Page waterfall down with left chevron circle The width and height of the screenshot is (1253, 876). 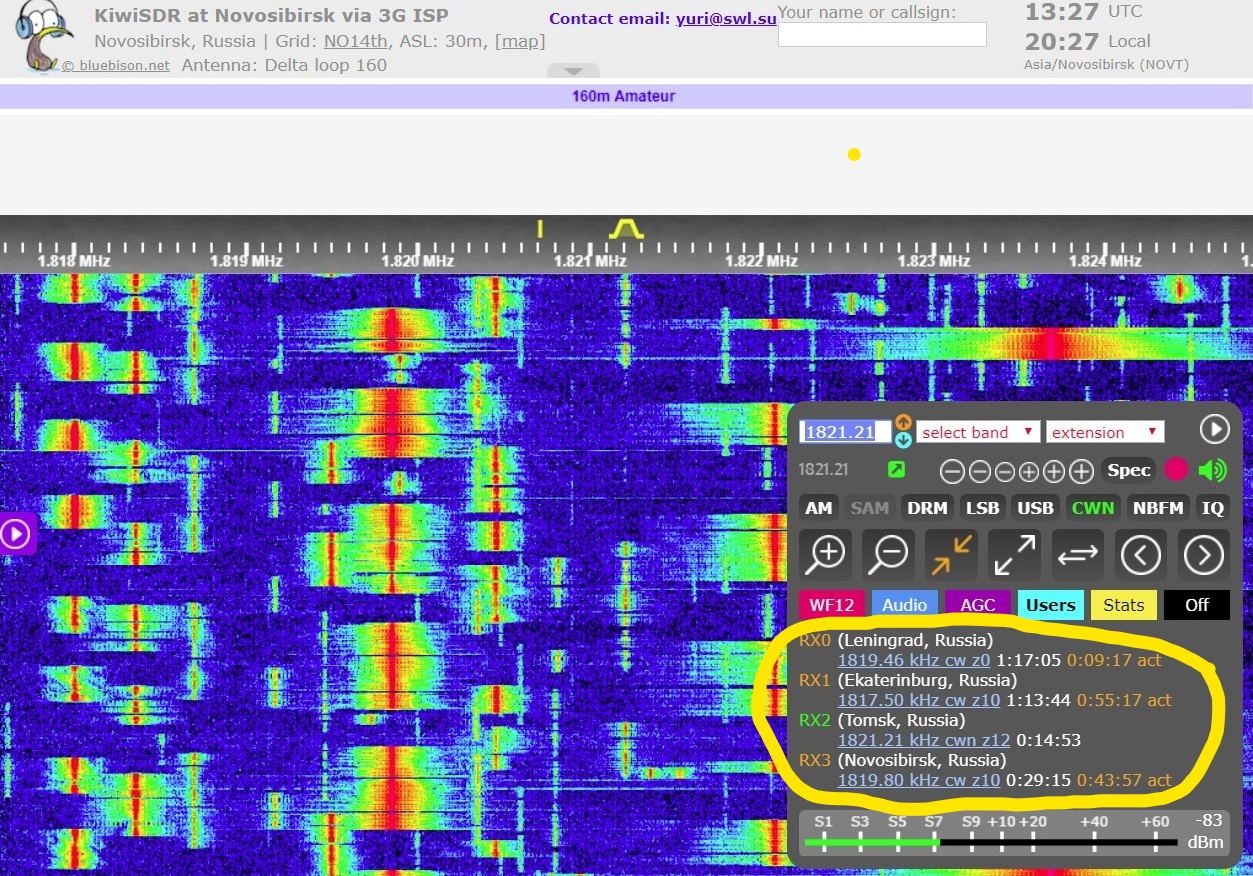(1141, 553)
